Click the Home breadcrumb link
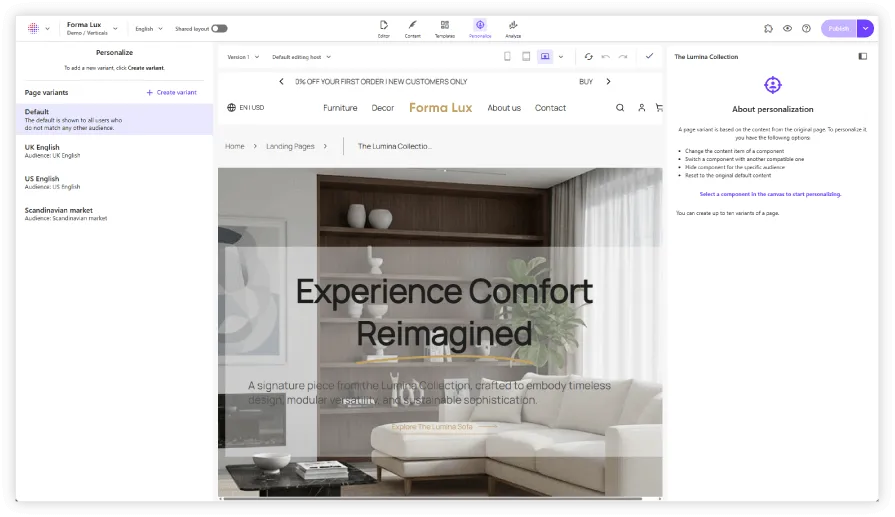895x517 pixels. (x=235, y=146)
